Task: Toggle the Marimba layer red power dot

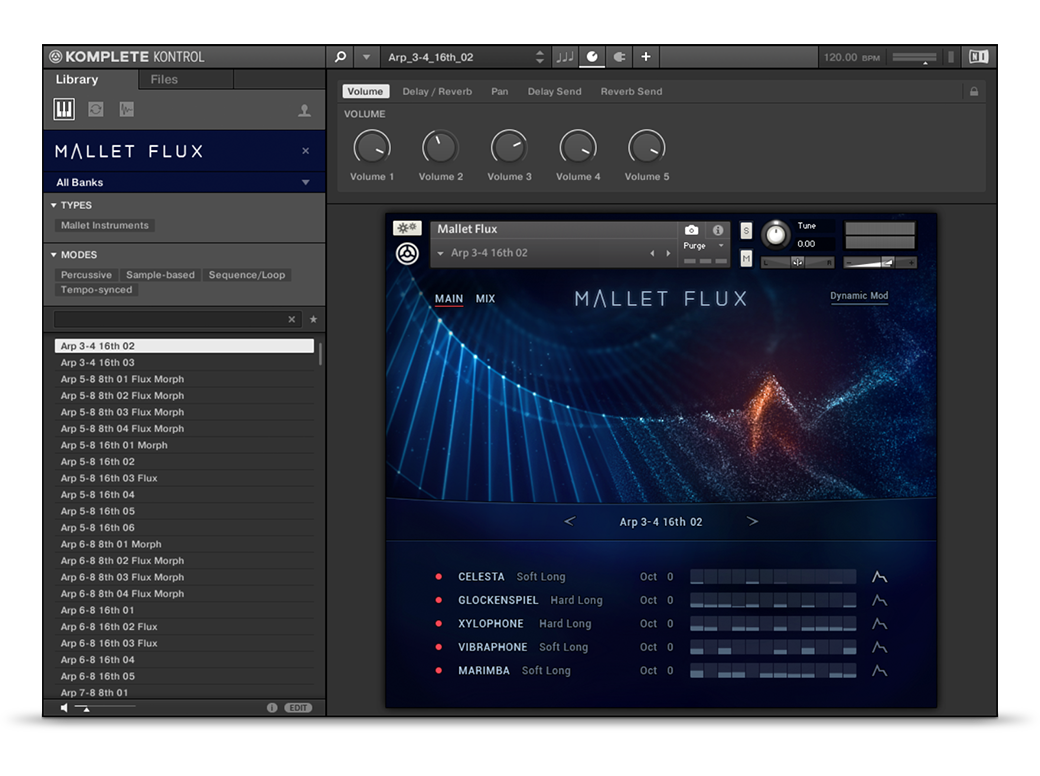Action: pyautogui.click(x=438, y=671)
